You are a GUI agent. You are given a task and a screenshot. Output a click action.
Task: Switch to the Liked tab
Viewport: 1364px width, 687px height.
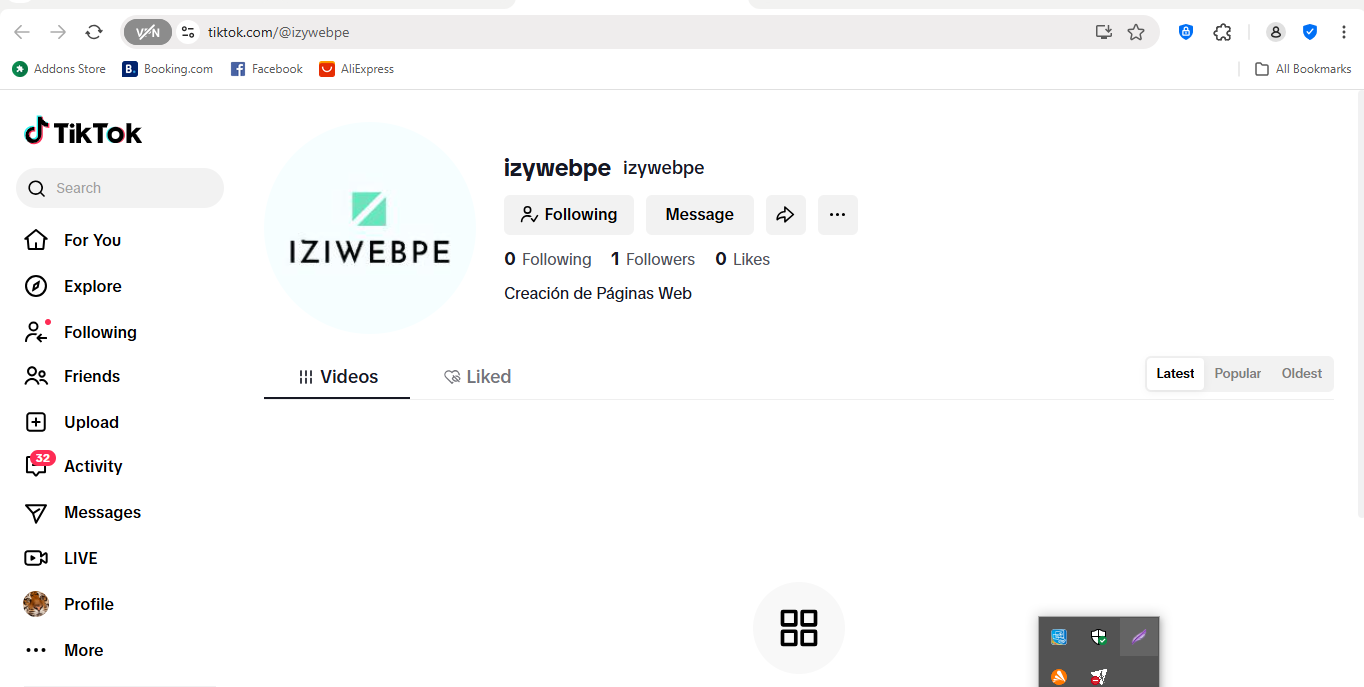click(477, 377)
